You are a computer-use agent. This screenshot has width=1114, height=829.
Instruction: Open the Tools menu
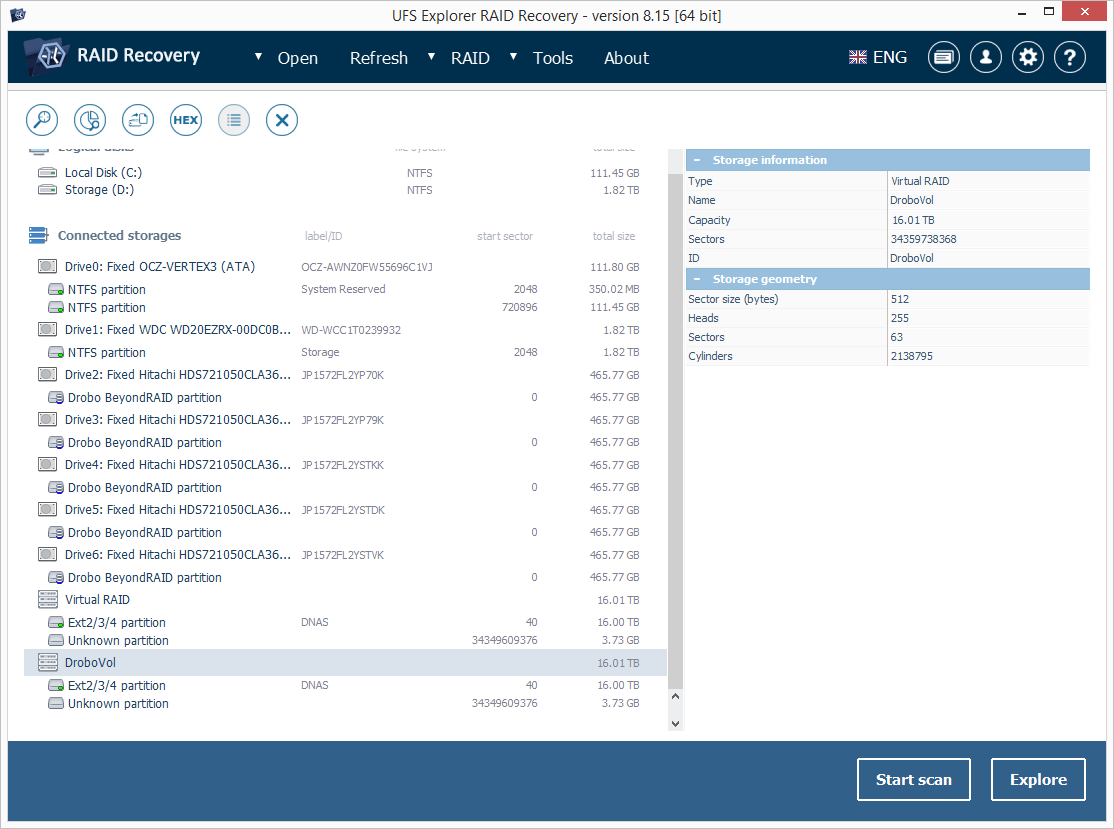(553, 58)
